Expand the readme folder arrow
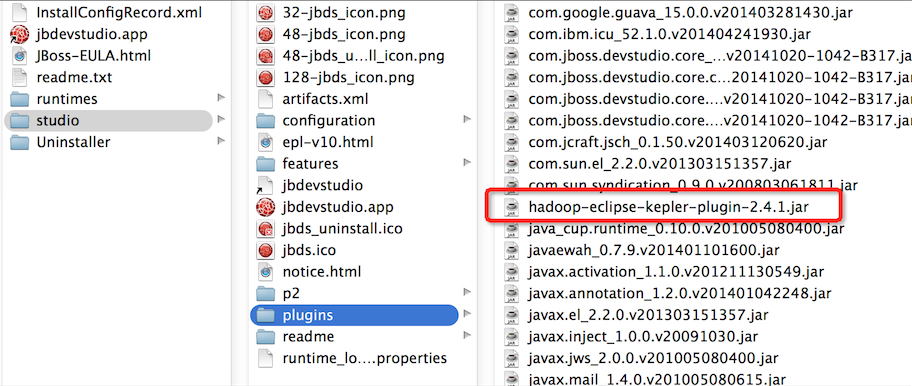Viewport: 912px width, 386px height. [x=467, y=335]
